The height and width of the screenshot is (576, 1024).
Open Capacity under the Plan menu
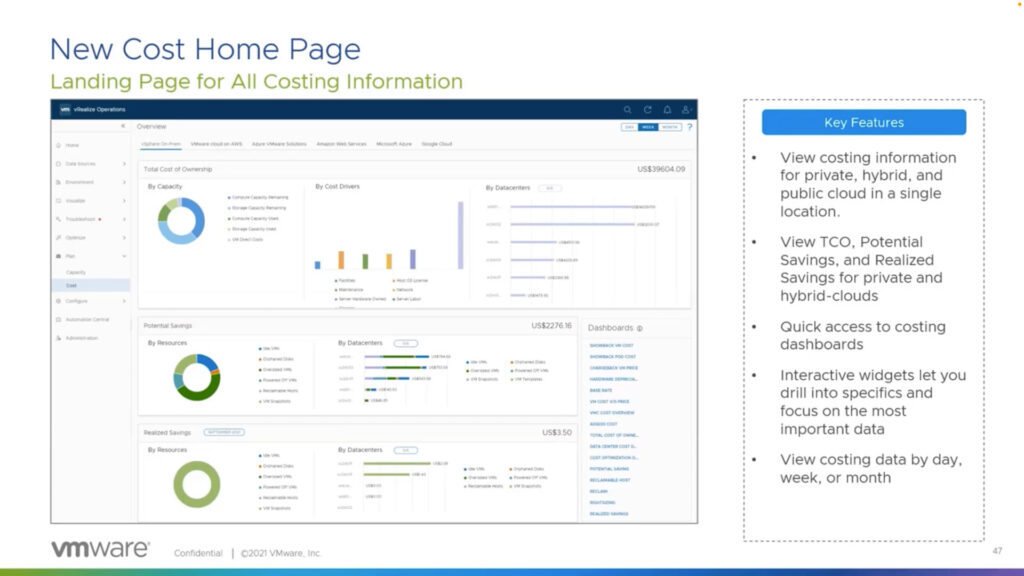coord(76,272)
